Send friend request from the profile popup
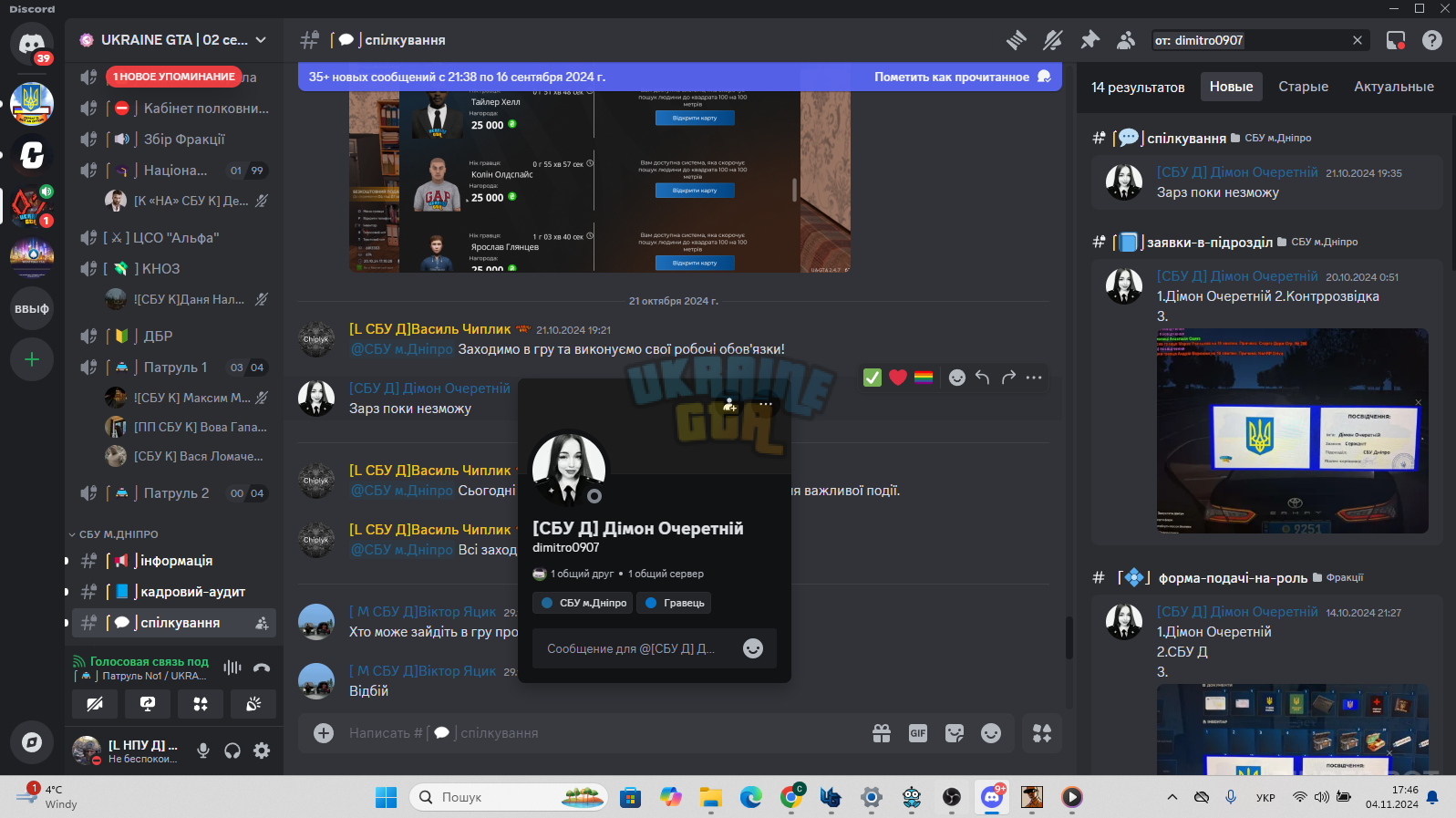 click(729, 405)
